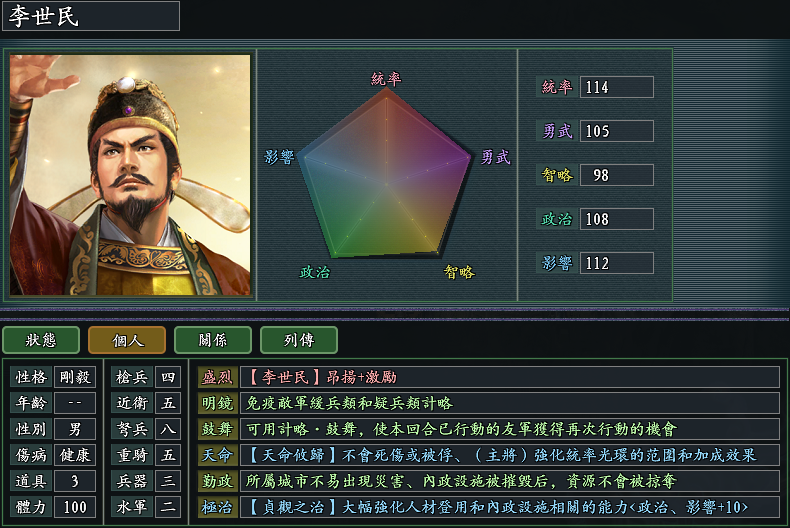Select the 極治 skill label
Image resolution: width=790 pixels, height=528 pixels.
coord(217,507)
